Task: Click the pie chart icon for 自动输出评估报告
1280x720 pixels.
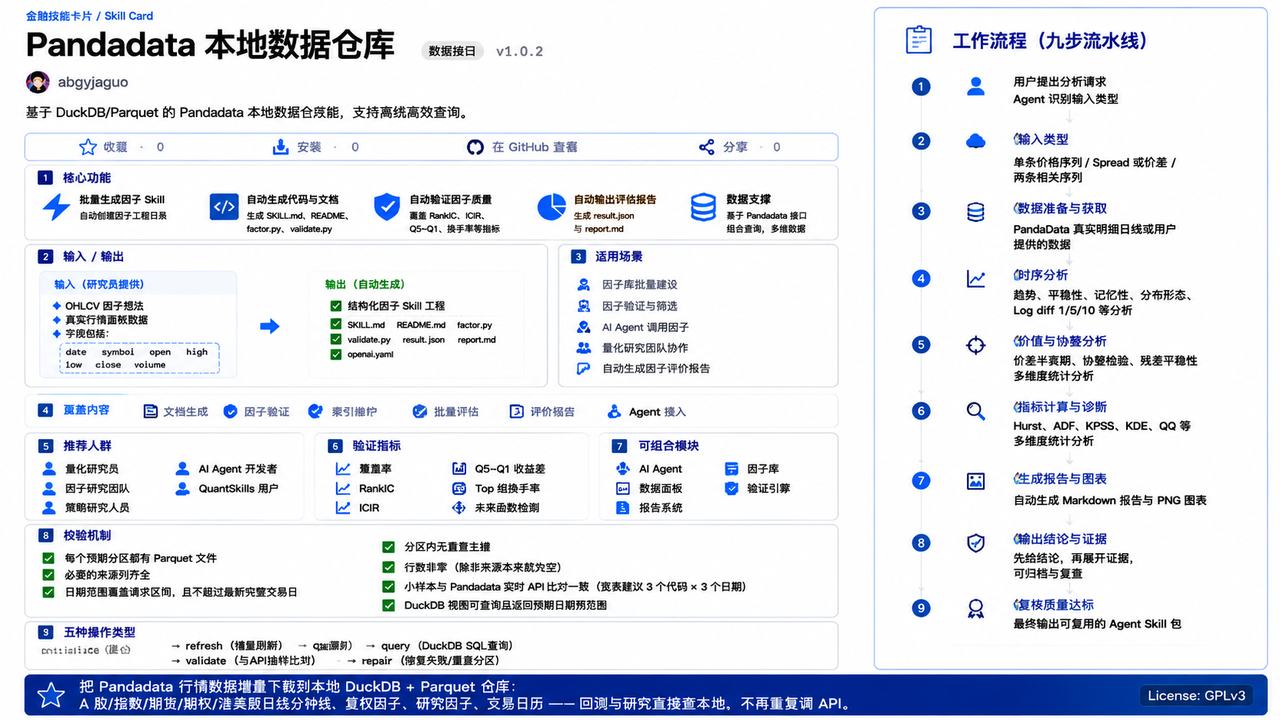Action: click(x=551, y=207)
